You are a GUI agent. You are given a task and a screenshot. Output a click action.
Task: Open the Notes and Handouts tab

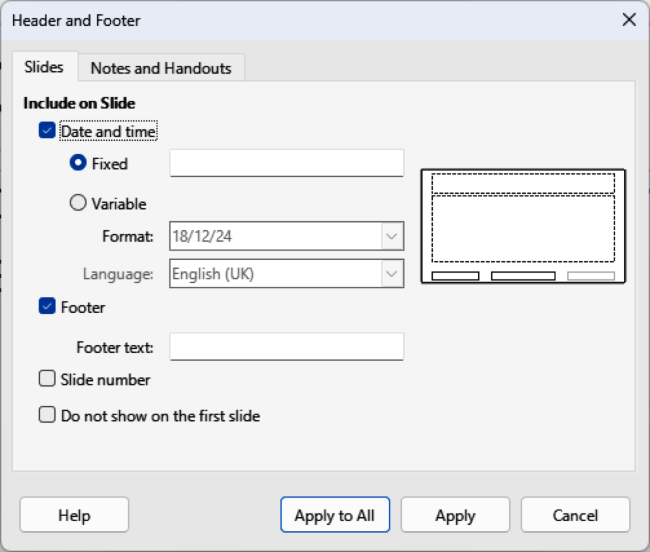point(160,68)
